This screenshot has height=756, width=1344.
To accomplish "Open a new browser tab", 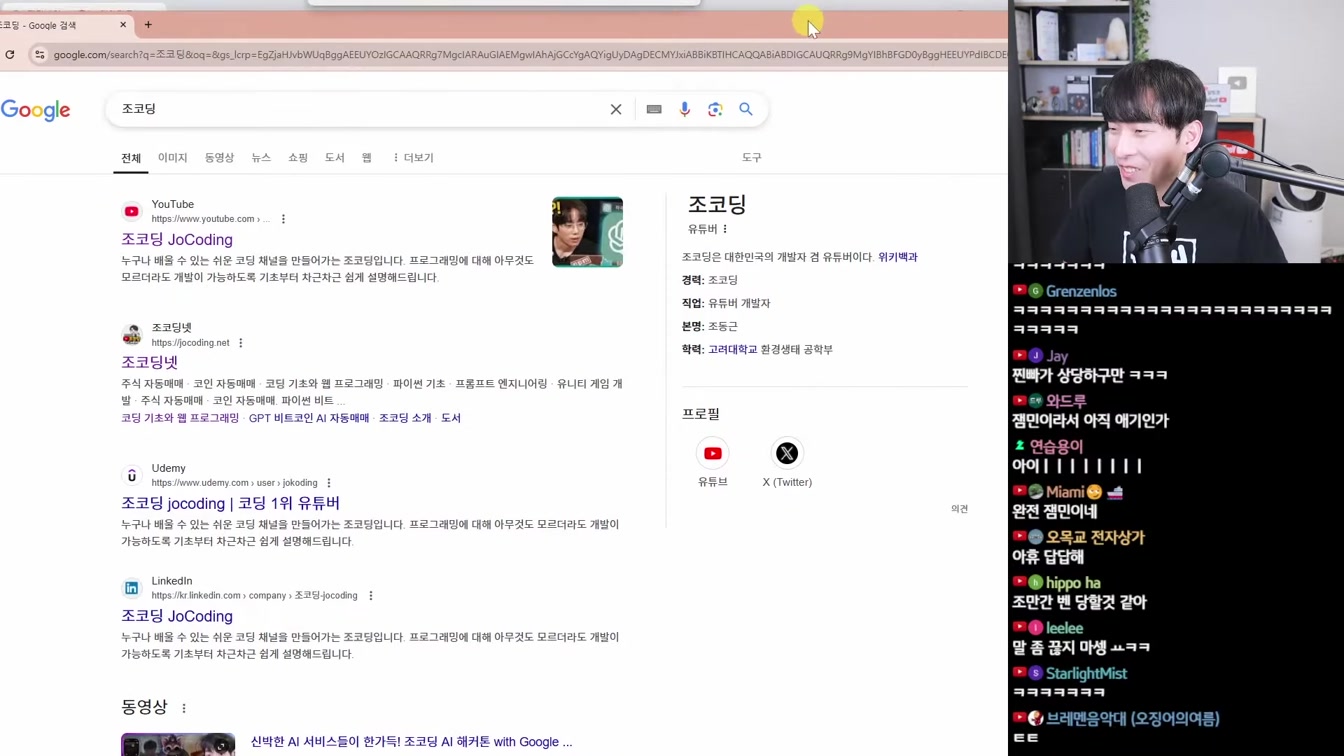I will [148, 25].
